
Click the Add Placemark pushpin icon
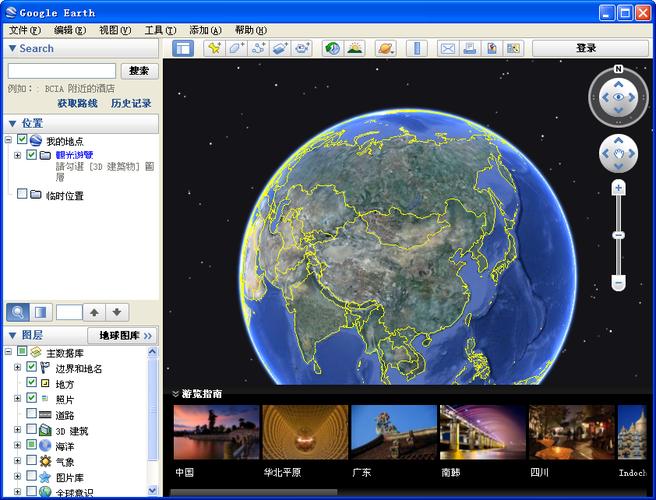[214, 48]
